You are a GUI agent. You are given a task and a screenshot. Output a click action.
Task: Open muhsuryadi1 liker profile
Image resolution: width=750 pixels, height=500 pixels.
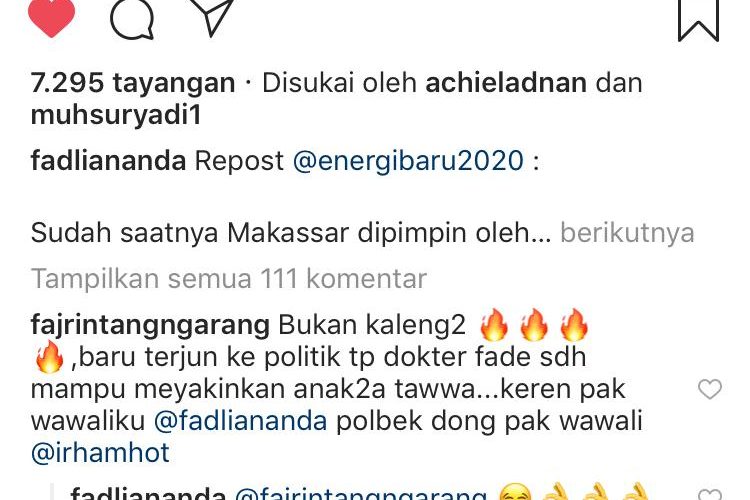coord(116,115)
